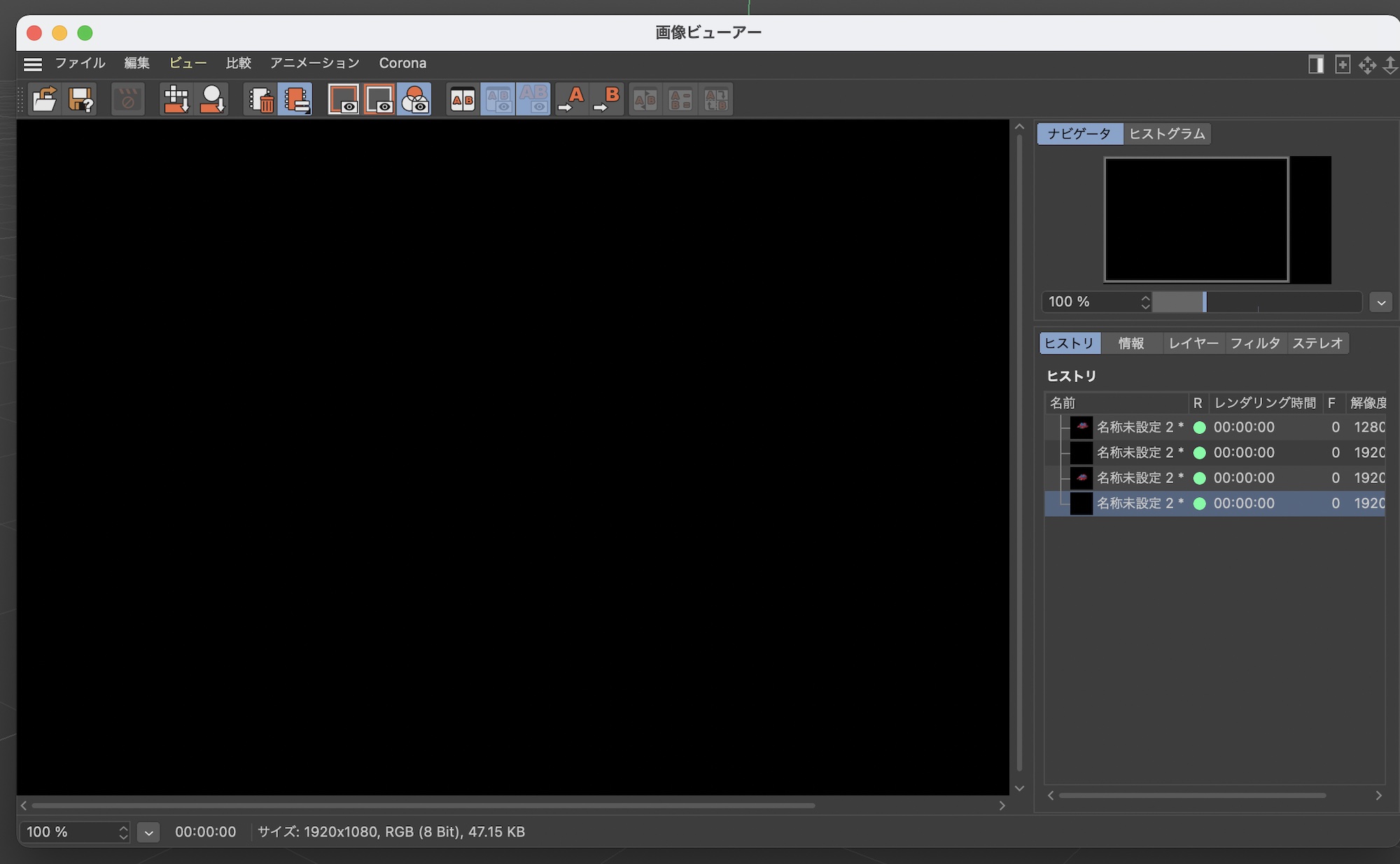Click the Set as B icon
The width and height of the screenshot is (1400, 864).
tap(607, 99)
